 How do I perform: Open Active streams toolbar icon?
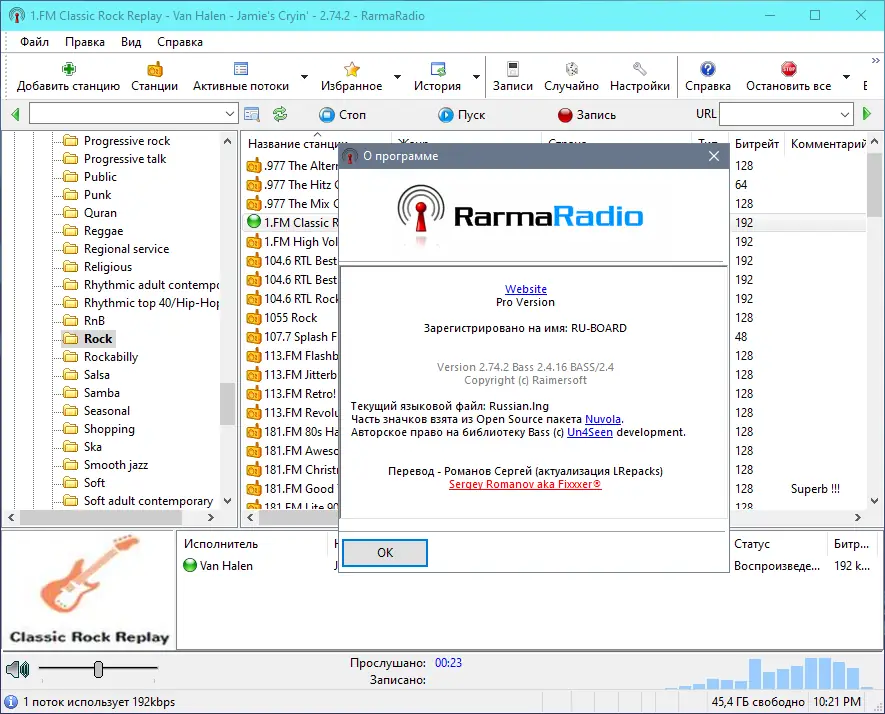coord(241,69)
